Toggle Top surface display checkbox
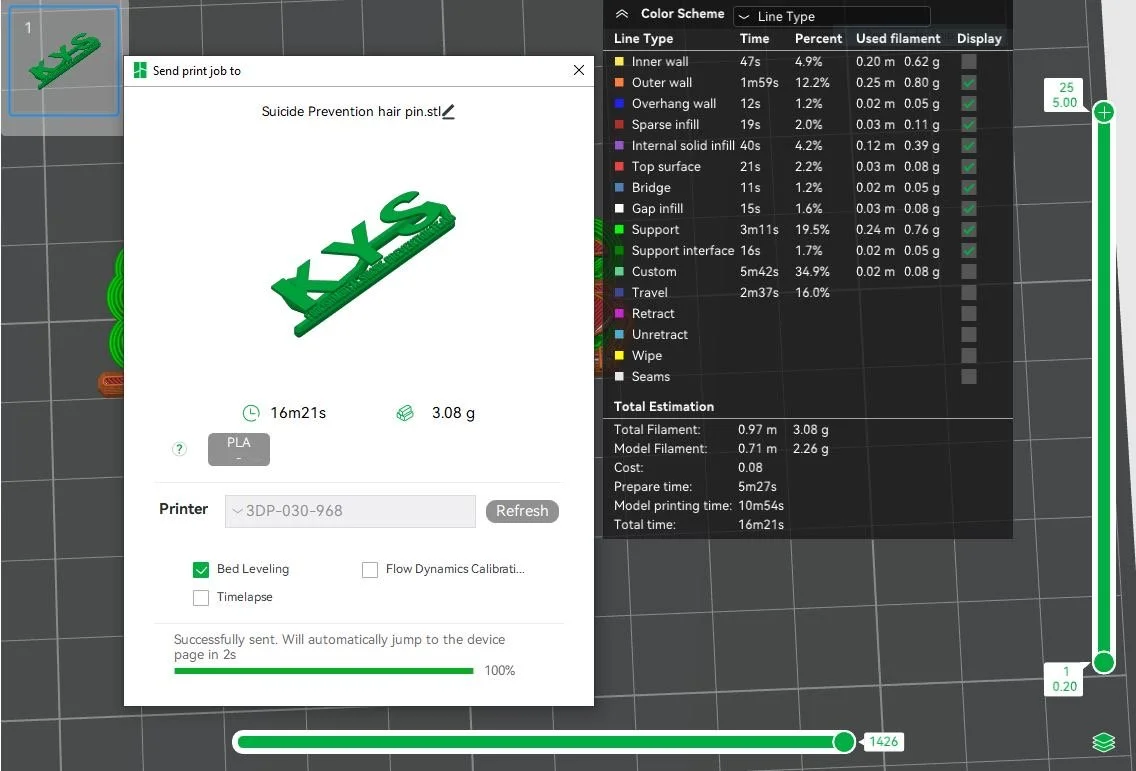Screen dimensions: 1136x771 coord(969,167)
